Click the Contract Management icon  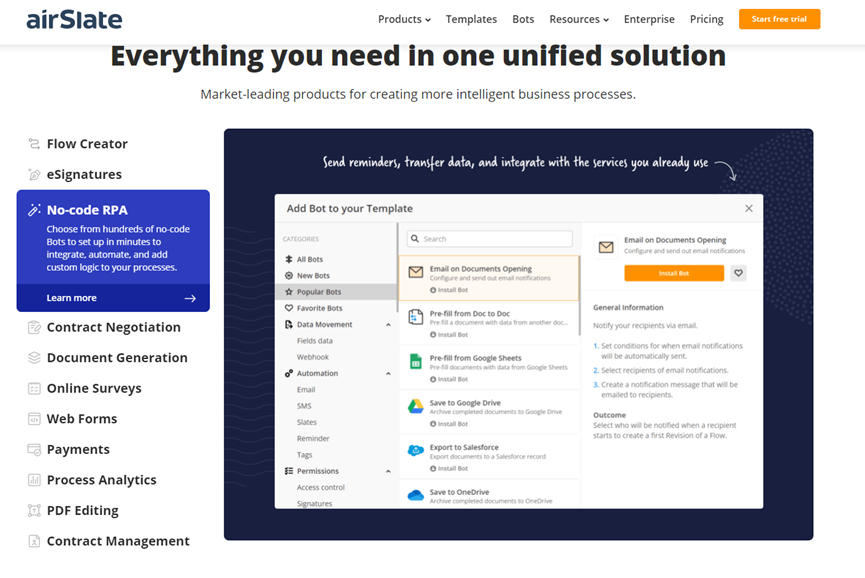[34, 542]
